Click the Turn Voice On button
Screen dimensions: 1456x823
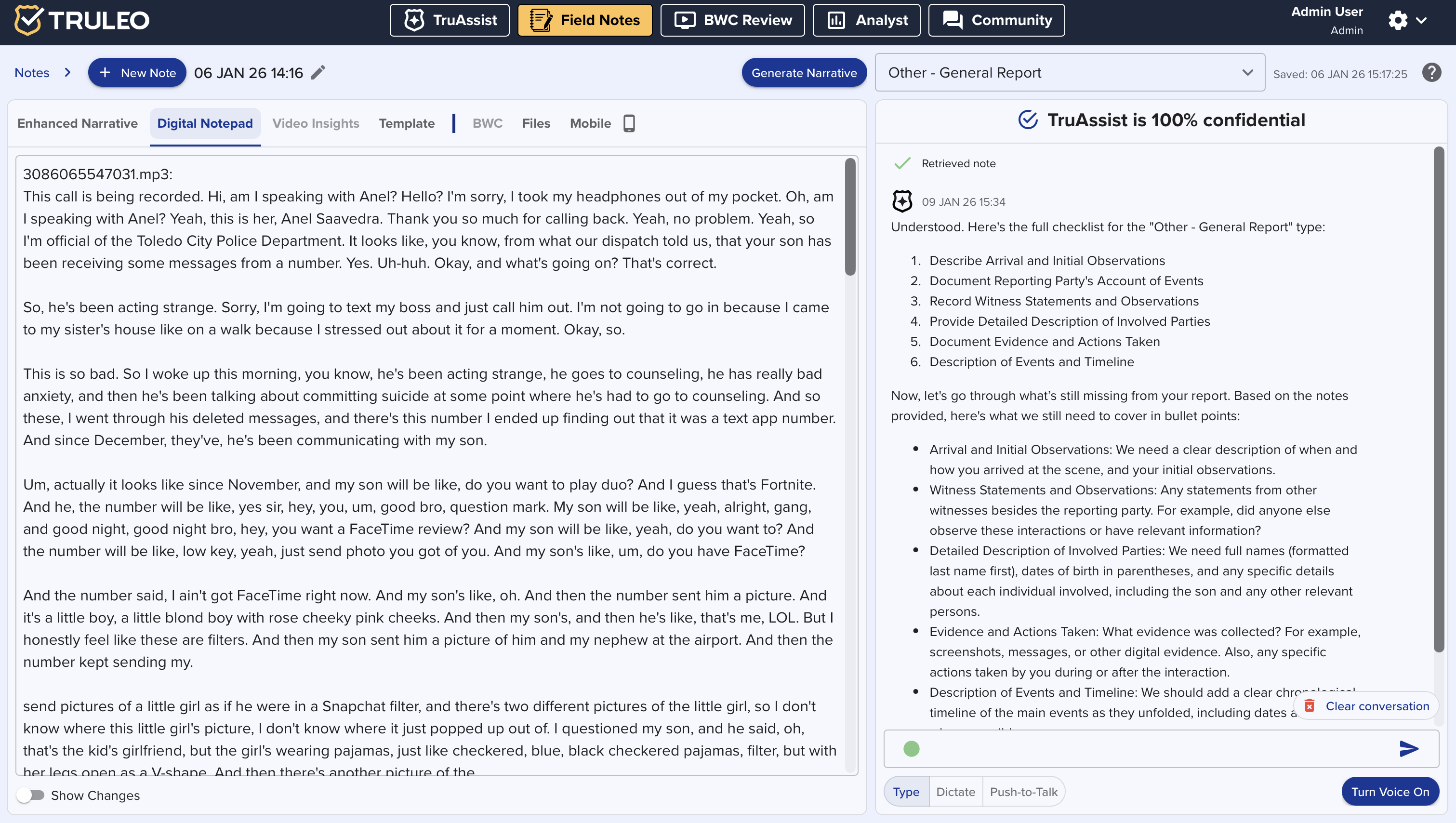(x=1390, y=791)
